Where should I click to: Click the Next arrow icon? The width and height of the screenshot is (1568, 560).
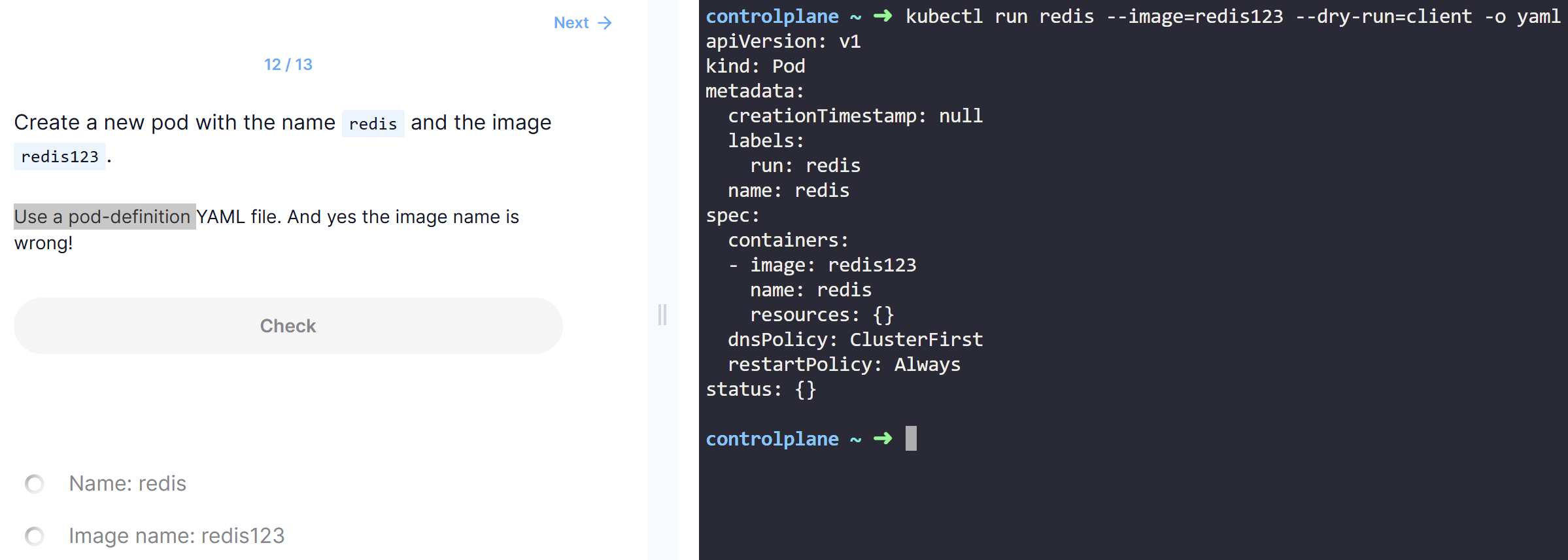click(x=605, y=23)
